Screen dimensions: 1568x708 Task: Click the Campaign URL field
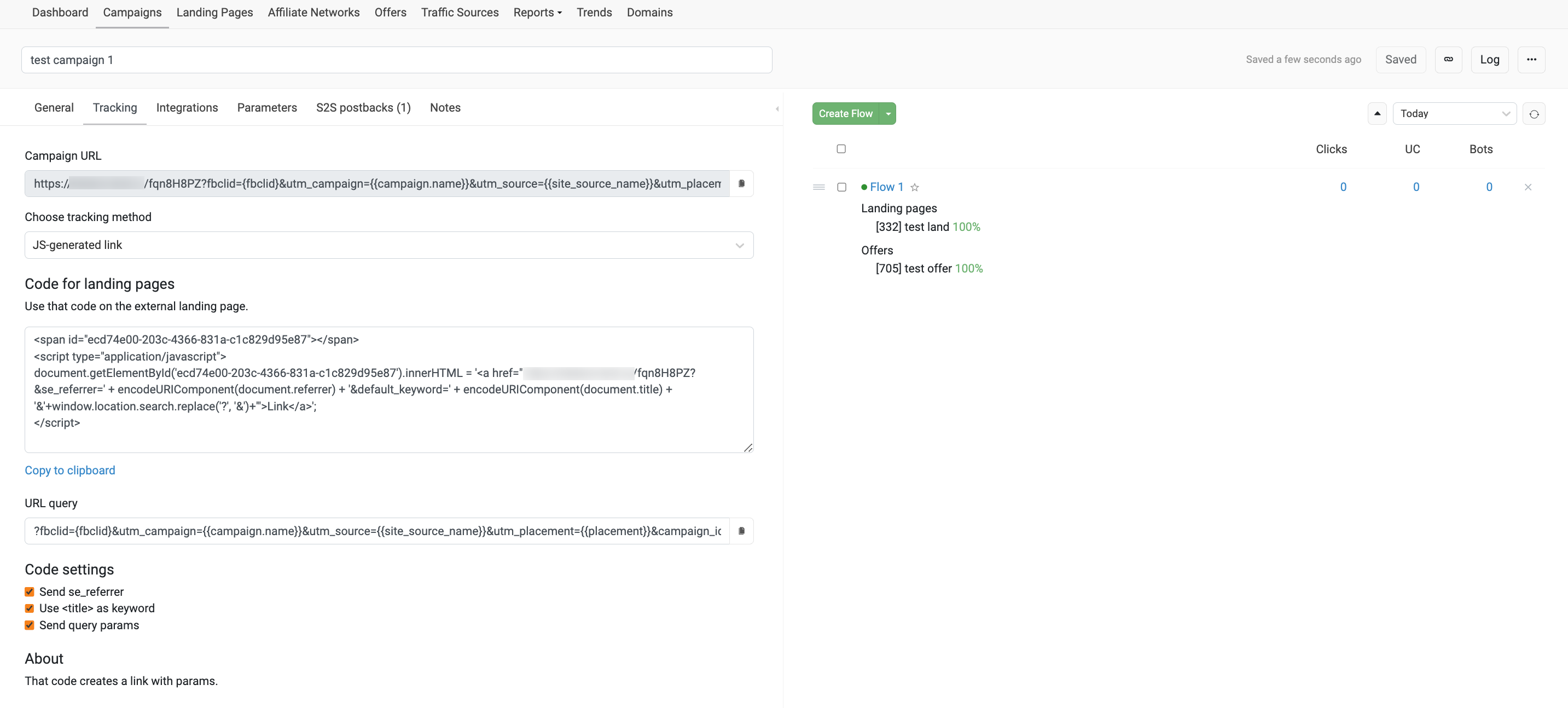(x=377, y=183)
